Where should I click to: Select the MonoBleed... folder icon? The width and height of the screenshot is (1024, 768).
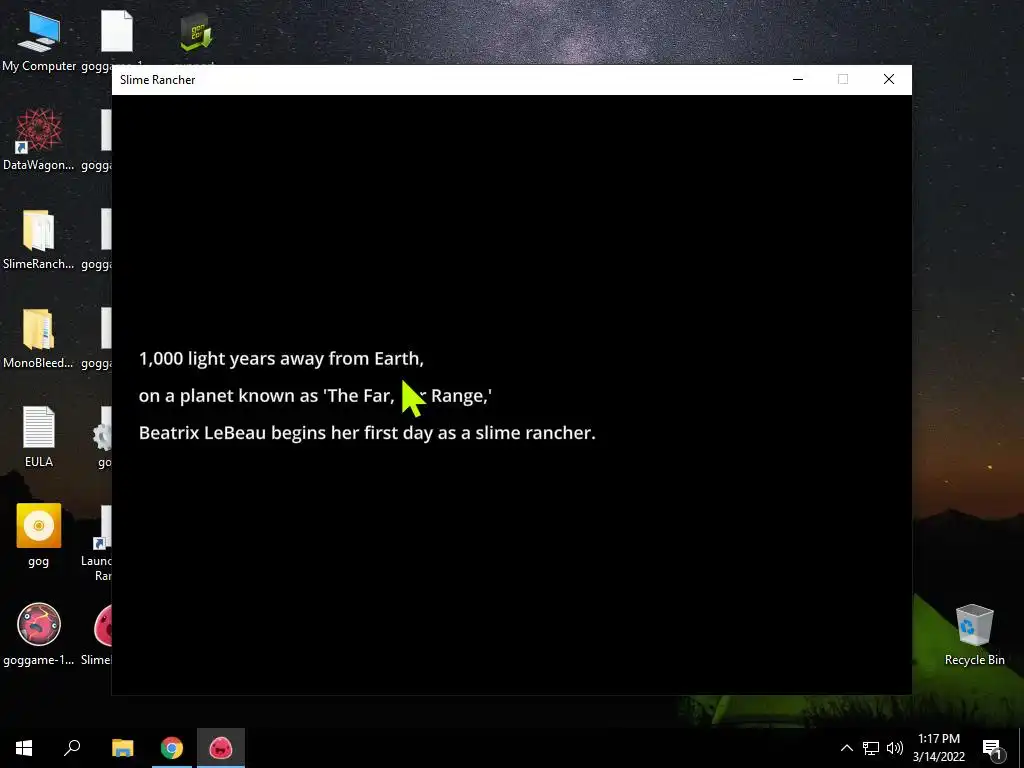coord(39,337)
